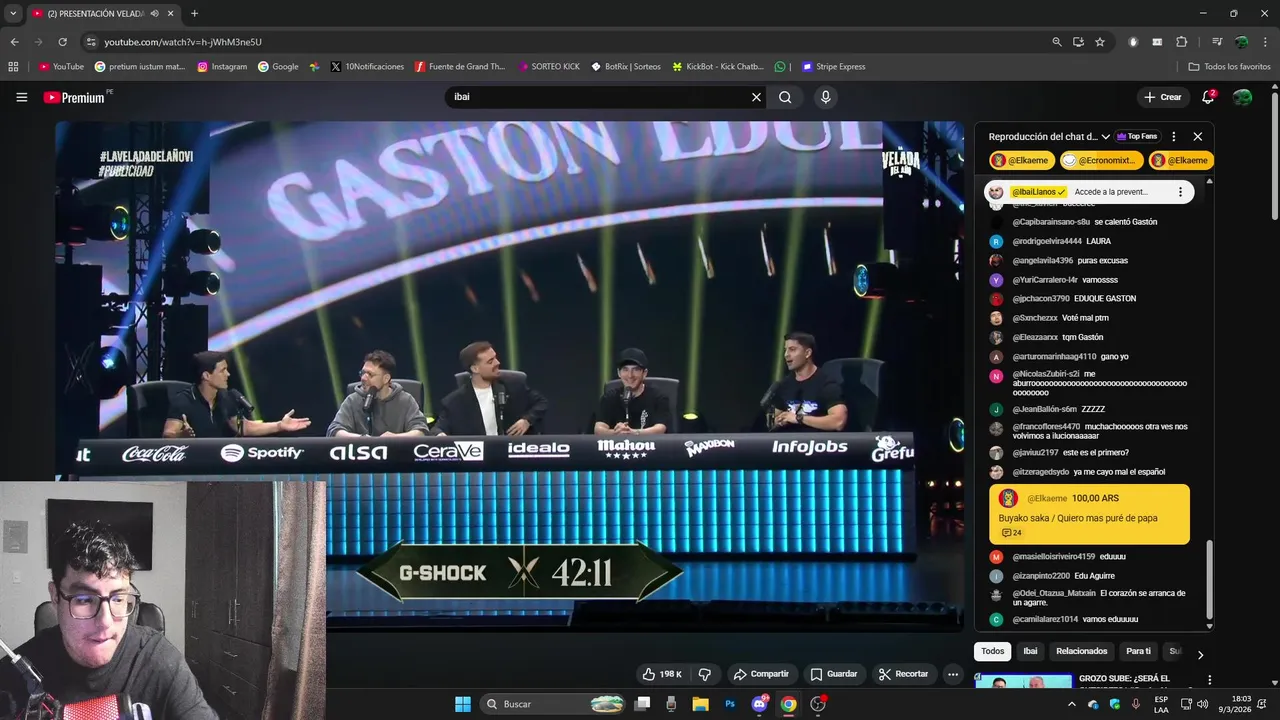This screenshot has height=720, width=1280.
Task: Click chat messages scrollbar
Action: 1209,580
